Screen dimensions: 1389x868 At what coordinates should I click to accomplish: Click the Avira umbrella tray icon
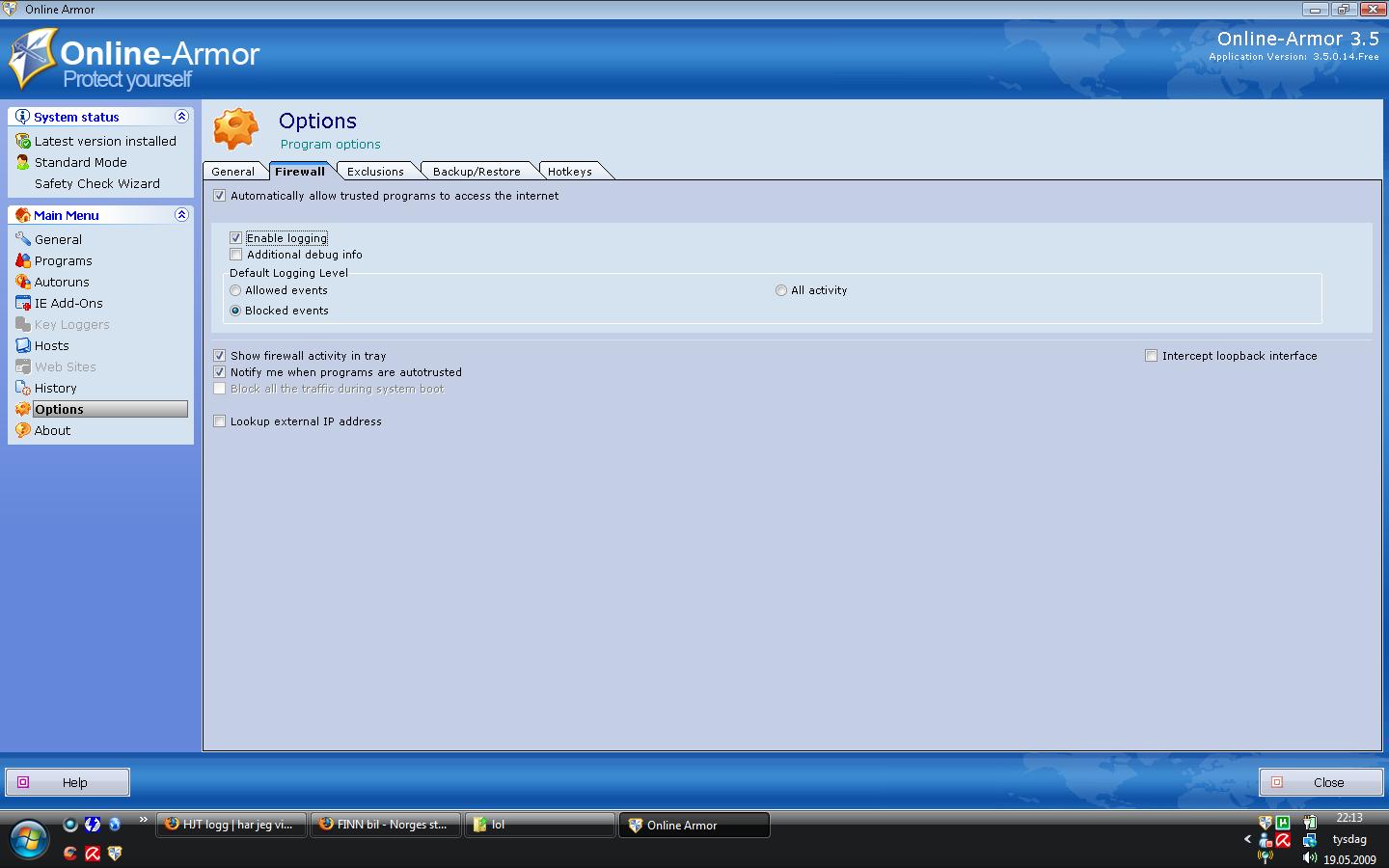point(1283,840)
